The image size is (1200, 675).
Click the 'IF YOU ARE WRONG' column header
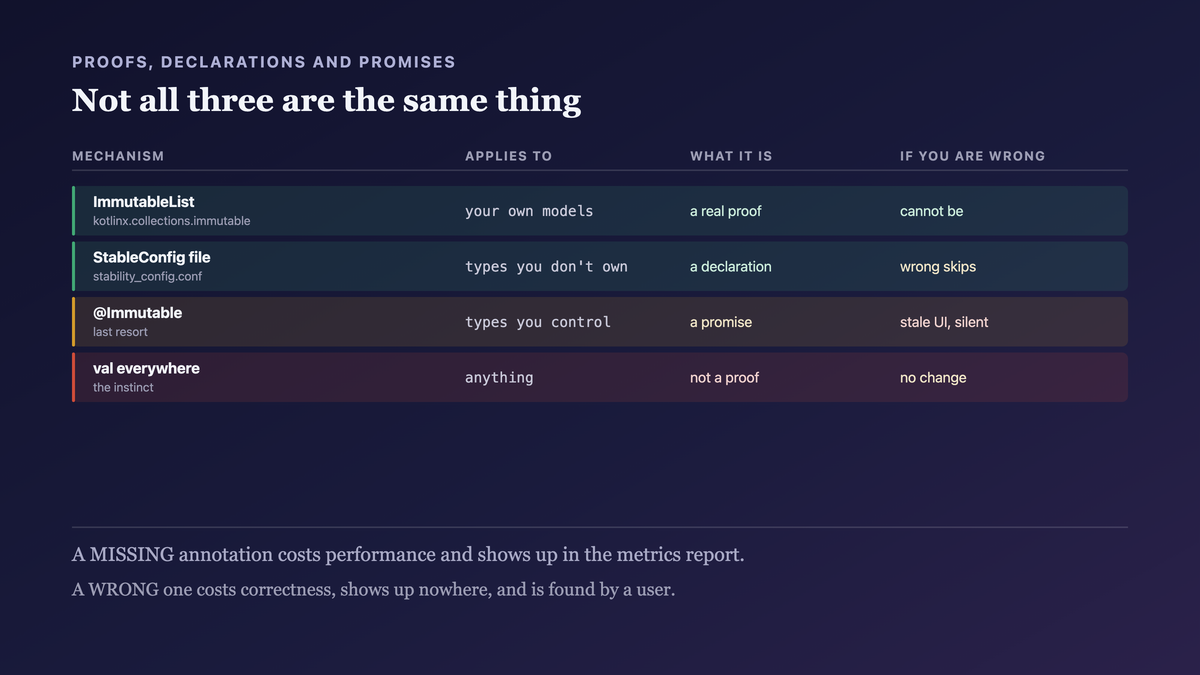click(x=972, y=156)
